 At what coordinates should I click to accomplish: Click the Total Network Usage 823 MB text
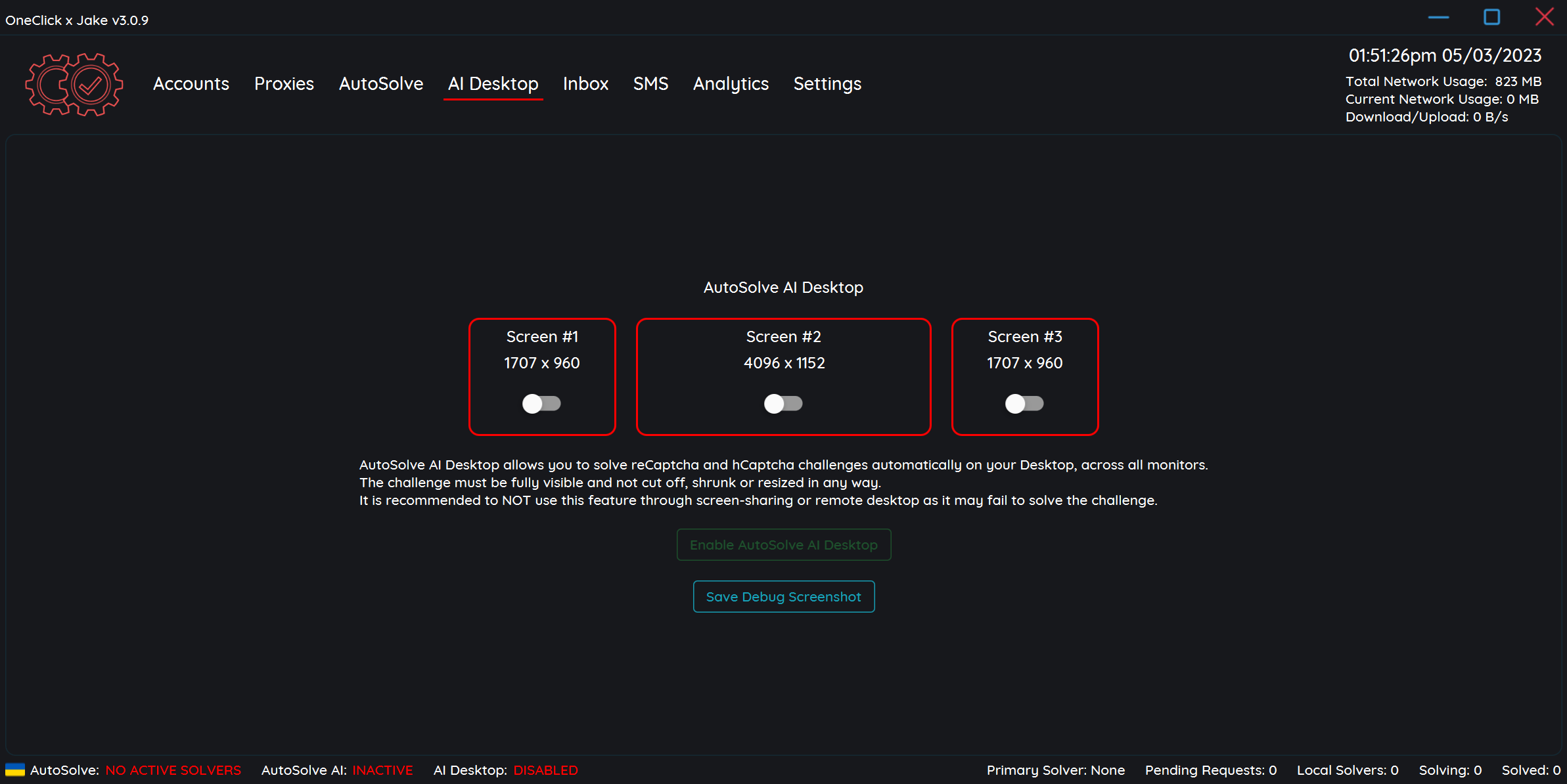(x=1443, y=81)
